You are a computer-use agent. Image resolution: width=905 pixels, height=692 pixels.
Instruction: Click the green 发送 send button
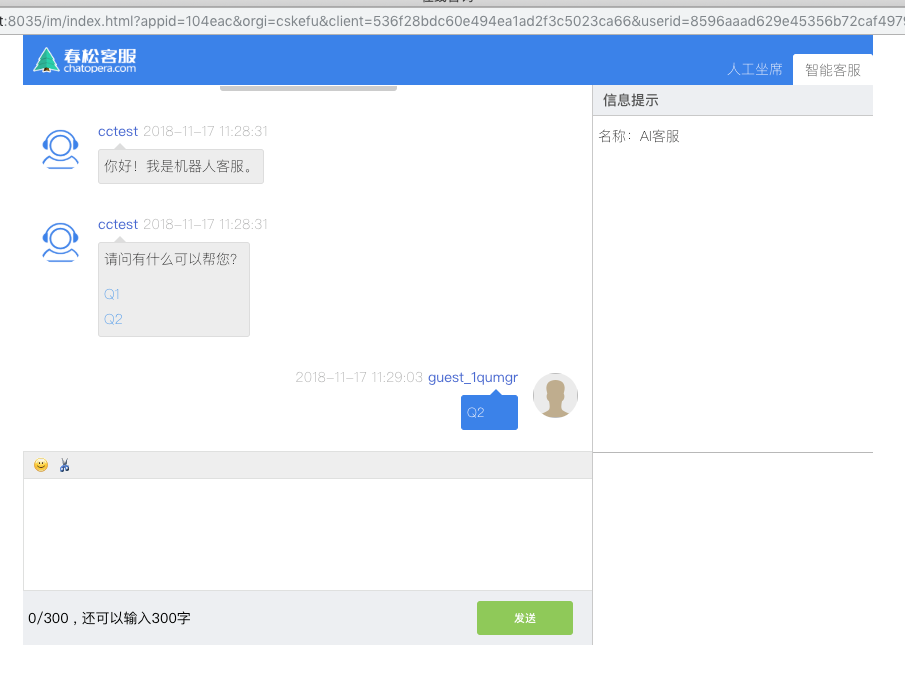[525, 618]
